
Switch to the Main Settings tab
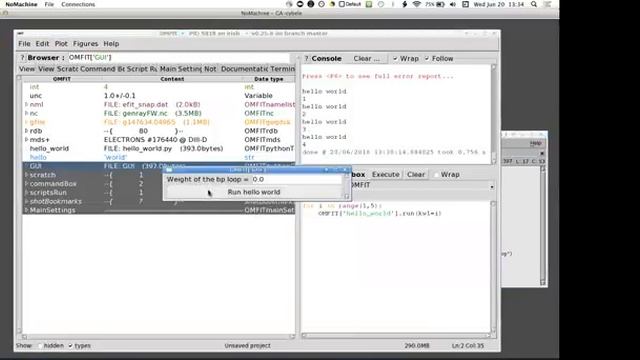click(181, 69)
